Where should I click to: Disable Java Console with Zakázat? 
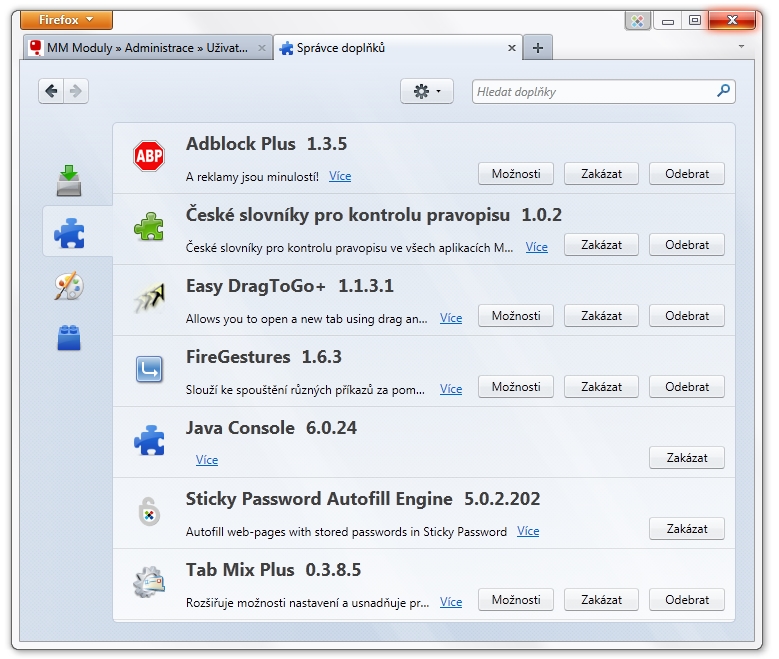[x=687, y=458]
